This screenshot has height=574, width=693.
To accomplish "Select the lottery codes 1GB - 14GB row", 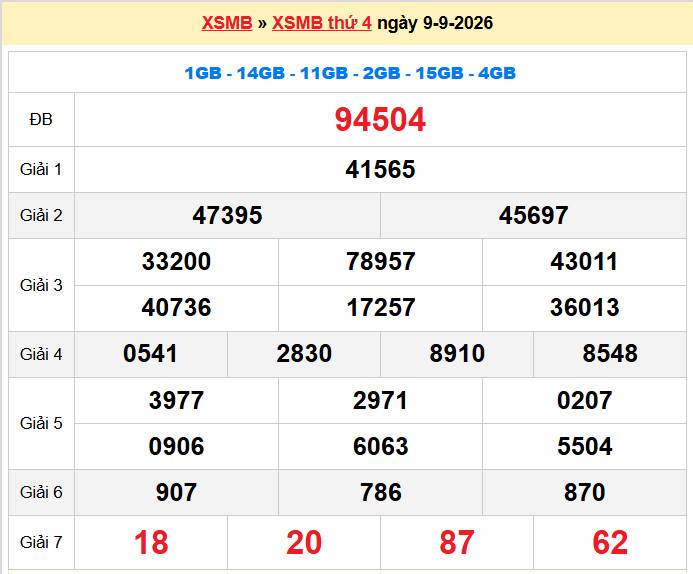I will click(350, 73).
